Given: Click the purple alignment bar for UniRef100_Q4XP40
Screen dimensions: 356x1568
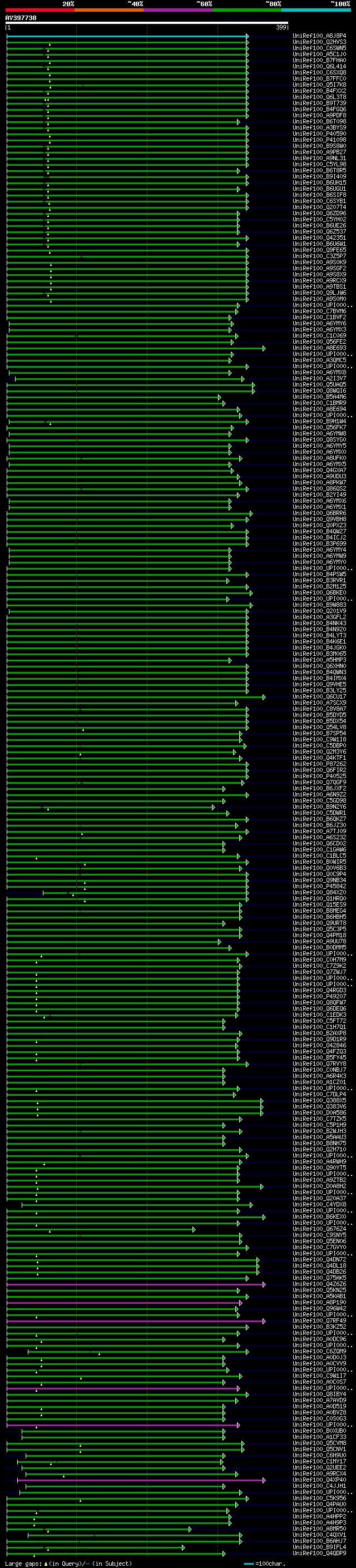Looking at the screenshot, I should coord(141,1480).
